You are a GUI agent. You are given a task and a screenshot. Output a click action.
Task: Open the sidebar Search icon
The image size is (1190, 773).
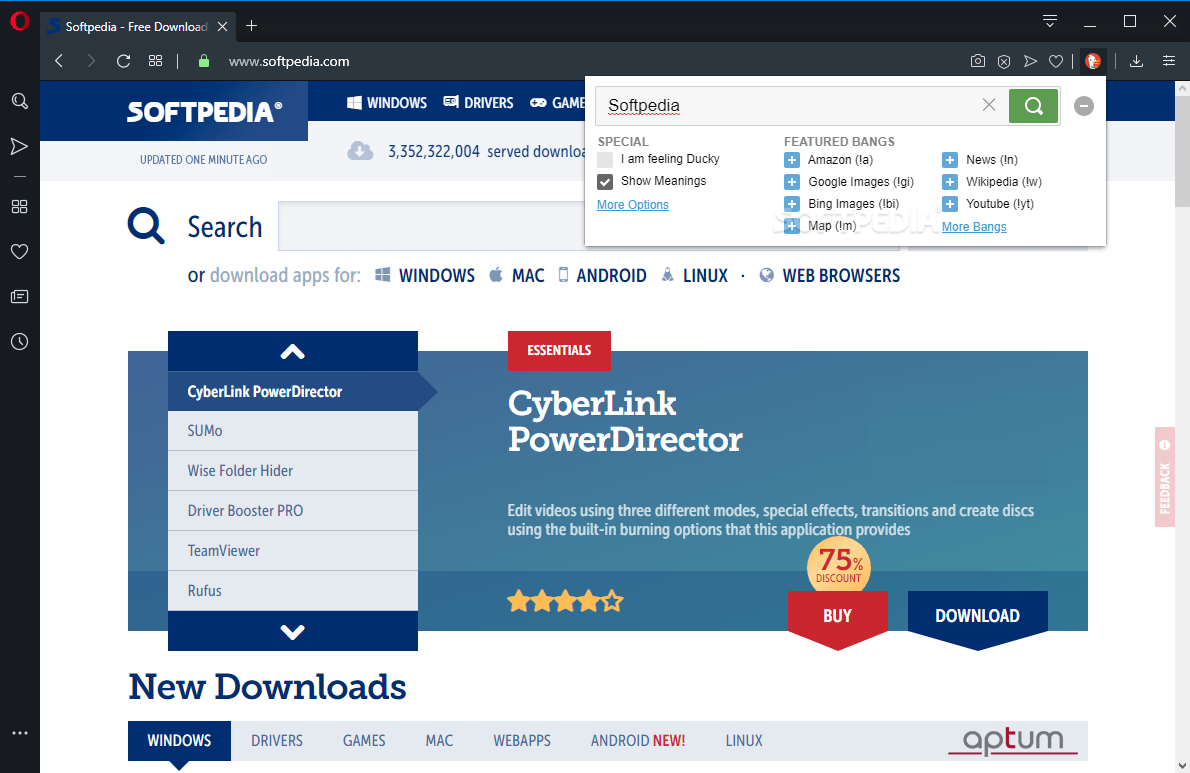pos(20,101)
